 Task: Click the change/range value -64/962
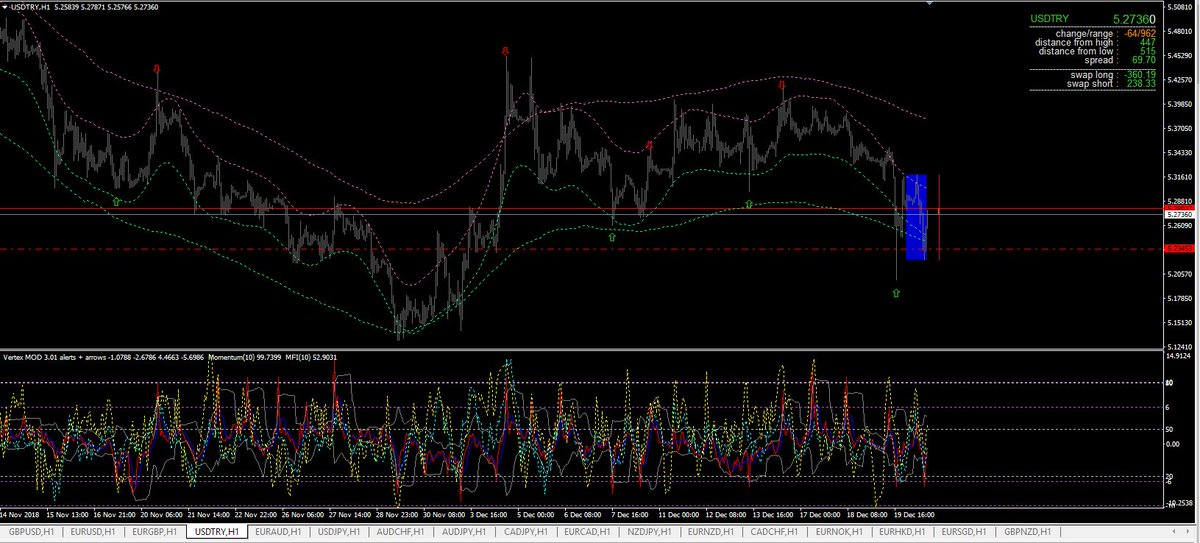point(1139,34)
